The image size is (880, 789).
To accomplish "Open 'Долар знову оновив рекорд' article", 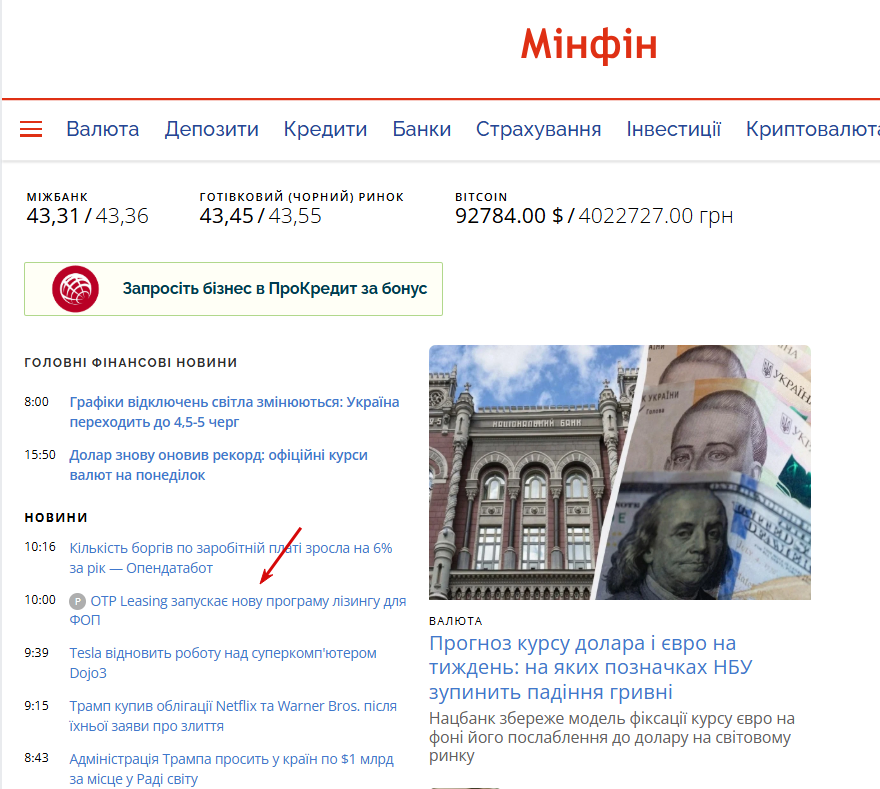I will tap(218, 465).
